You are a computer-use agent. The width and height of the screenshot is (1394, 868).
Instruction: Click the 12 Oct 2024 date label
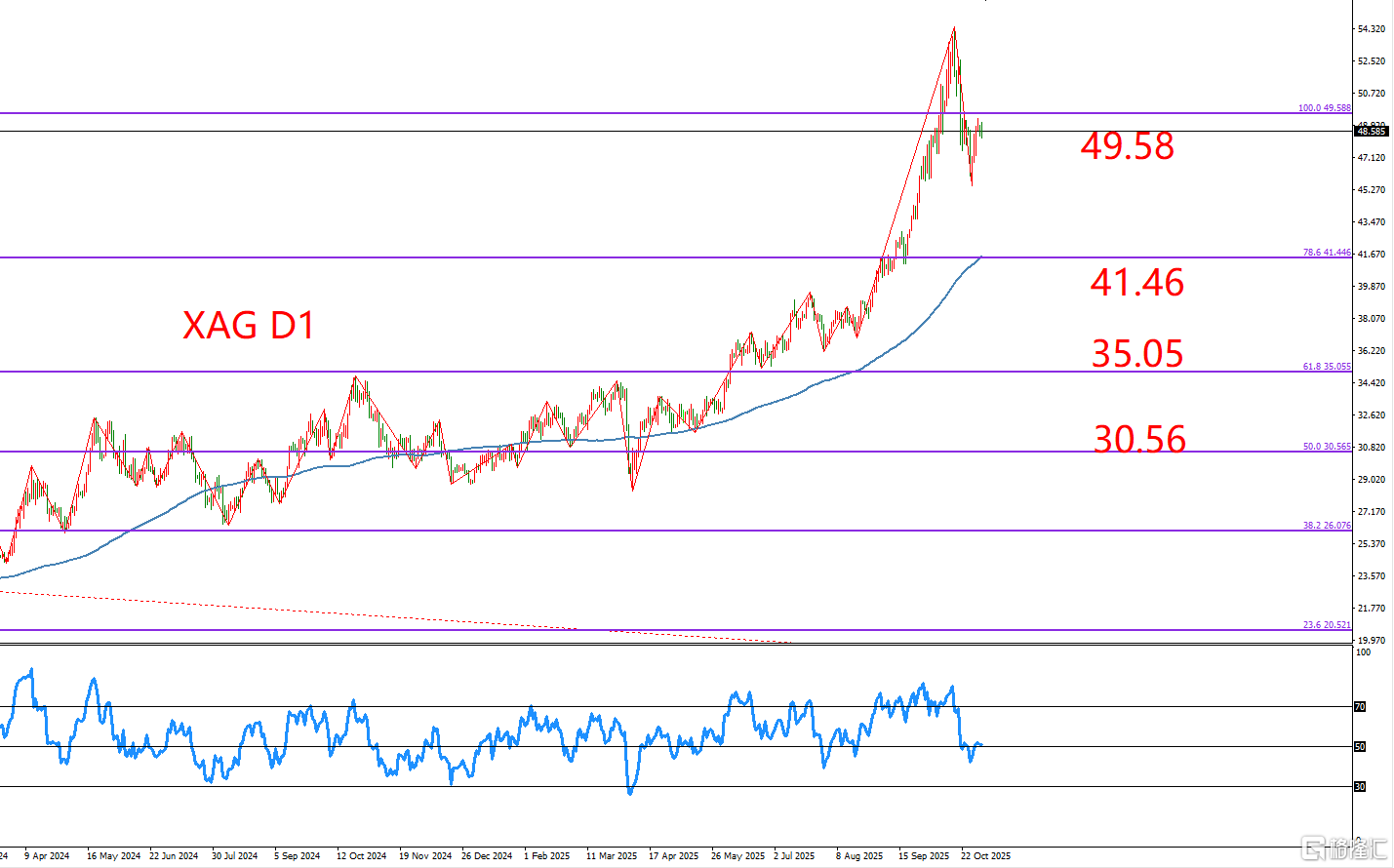[x=361, y=856]
